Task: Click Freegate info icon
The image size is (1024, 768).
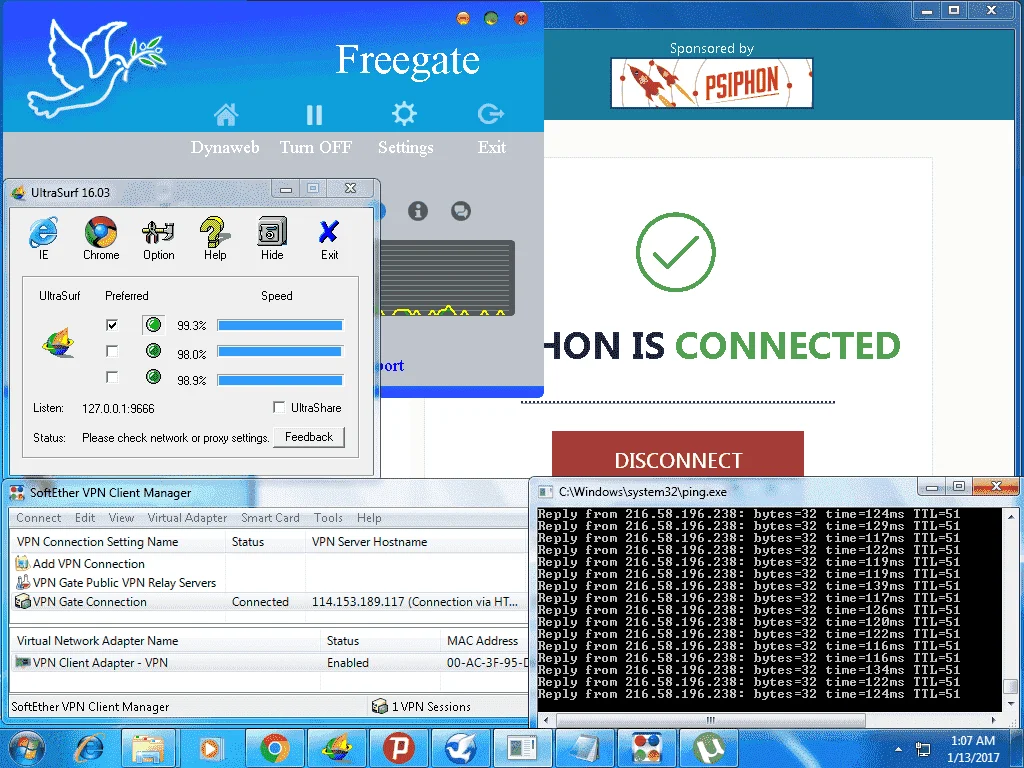Action: [x=418, y=211]
